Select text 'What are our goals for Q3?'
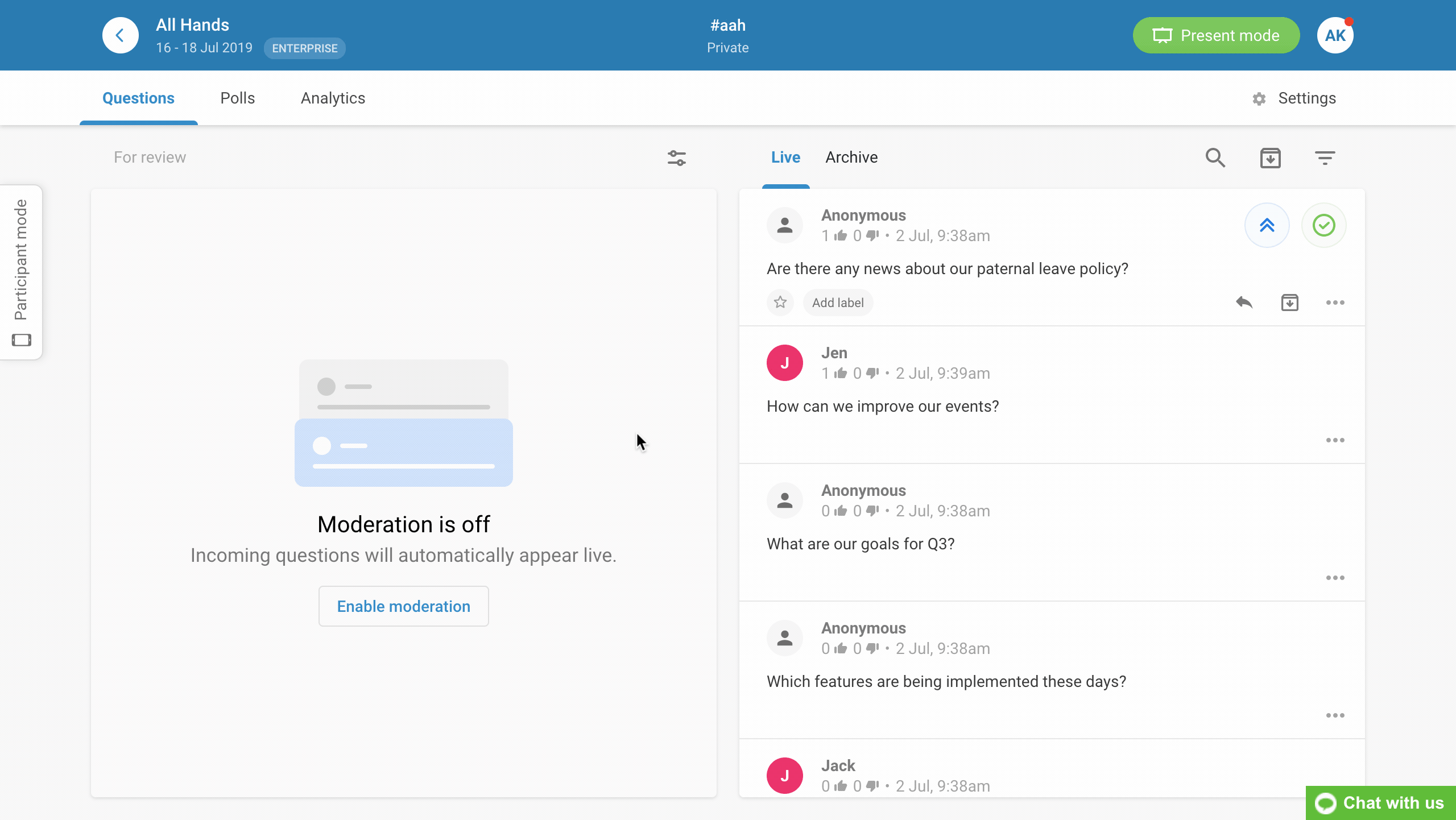This screenshot has width=1456, height=820. pos(861,544)
